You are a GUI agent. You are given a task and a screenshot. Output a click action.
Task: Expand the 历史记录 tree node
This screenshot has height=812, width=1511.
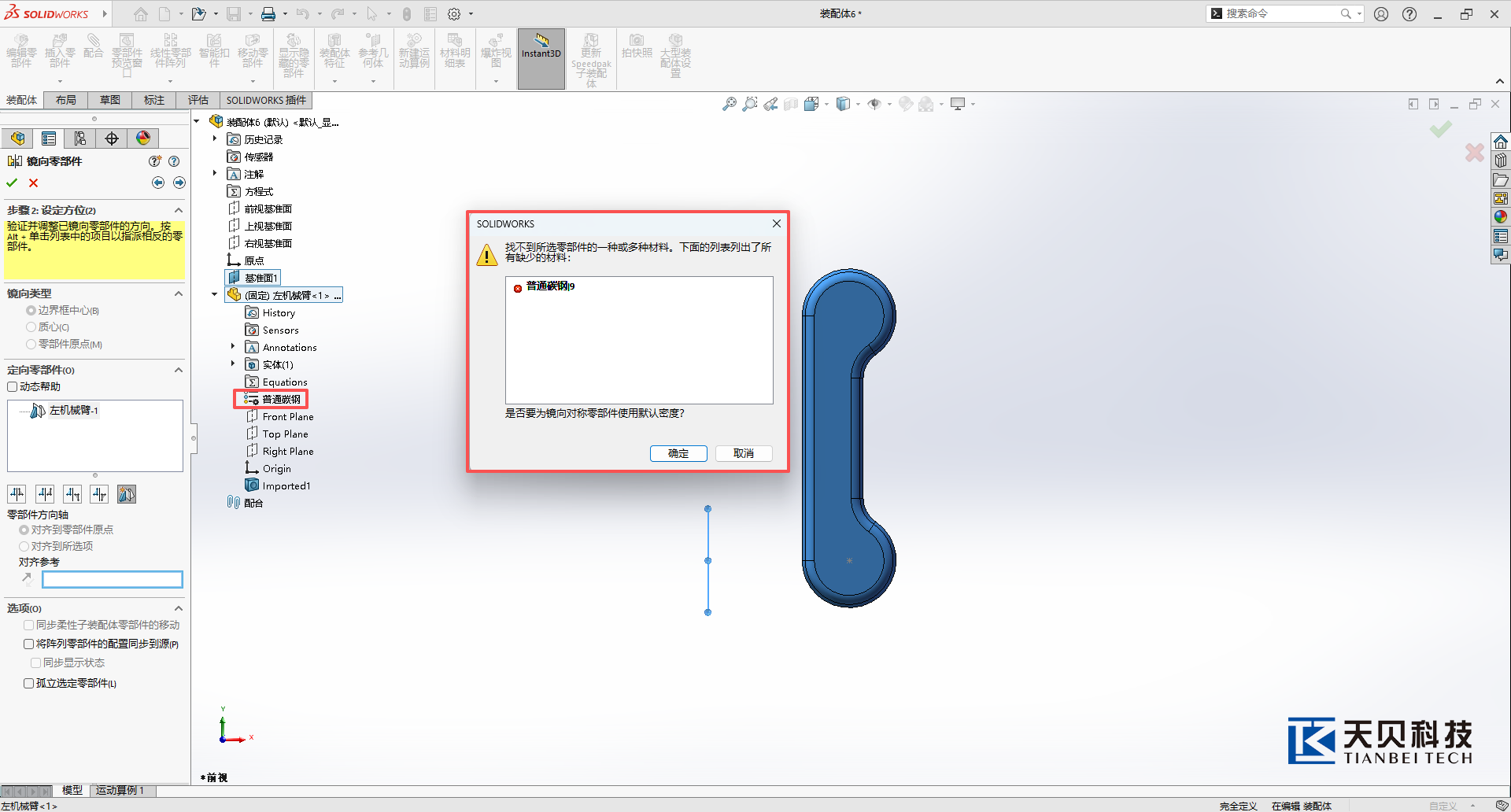215,139
